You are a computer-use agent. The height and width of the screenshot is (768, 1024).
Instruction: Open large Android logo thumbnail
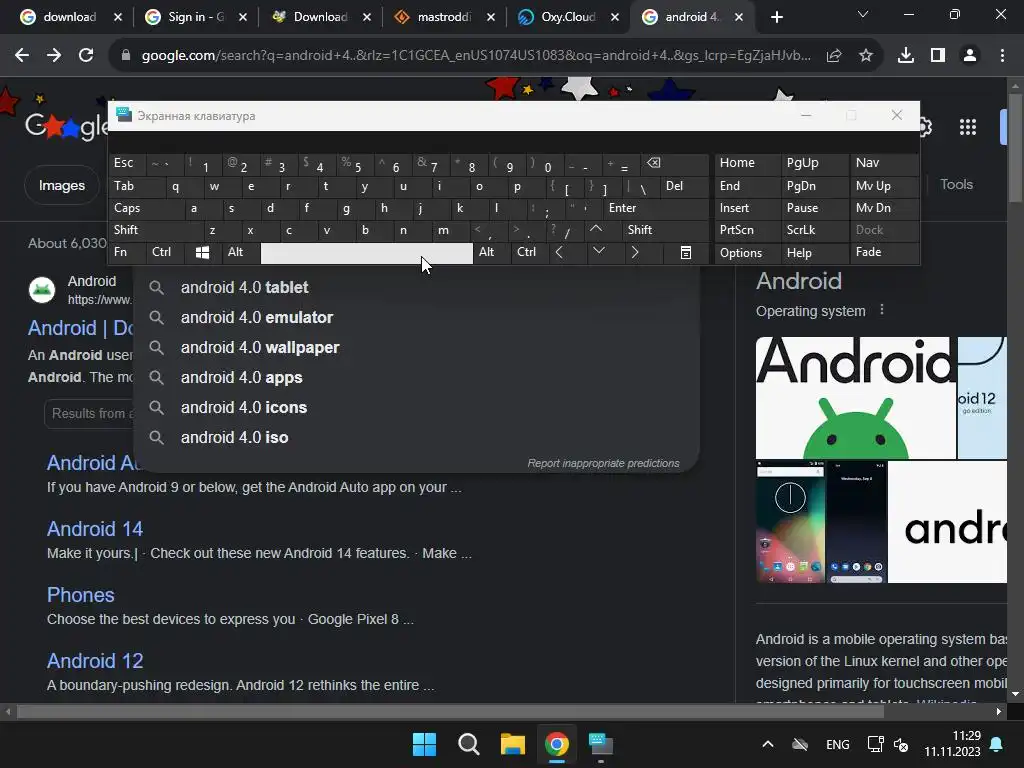tap(856, 397)
